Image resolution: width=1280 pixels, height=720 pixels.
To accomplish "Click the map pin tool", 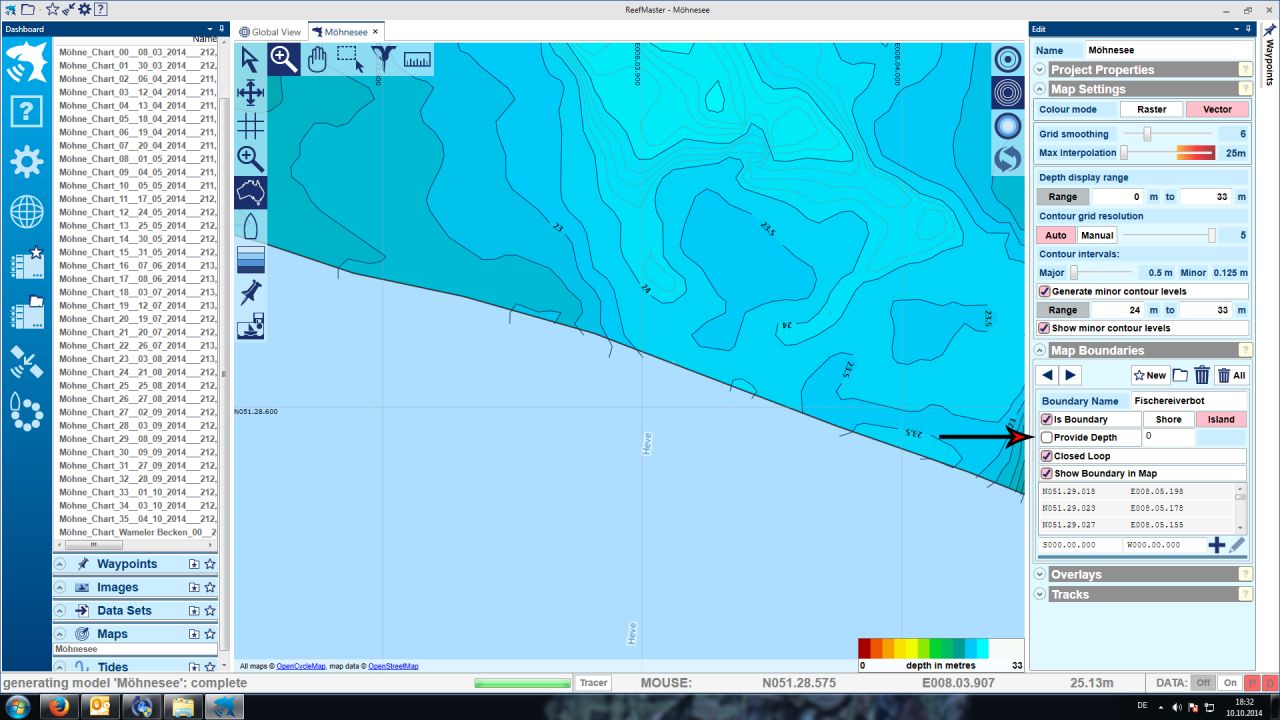I will [250, 293].
